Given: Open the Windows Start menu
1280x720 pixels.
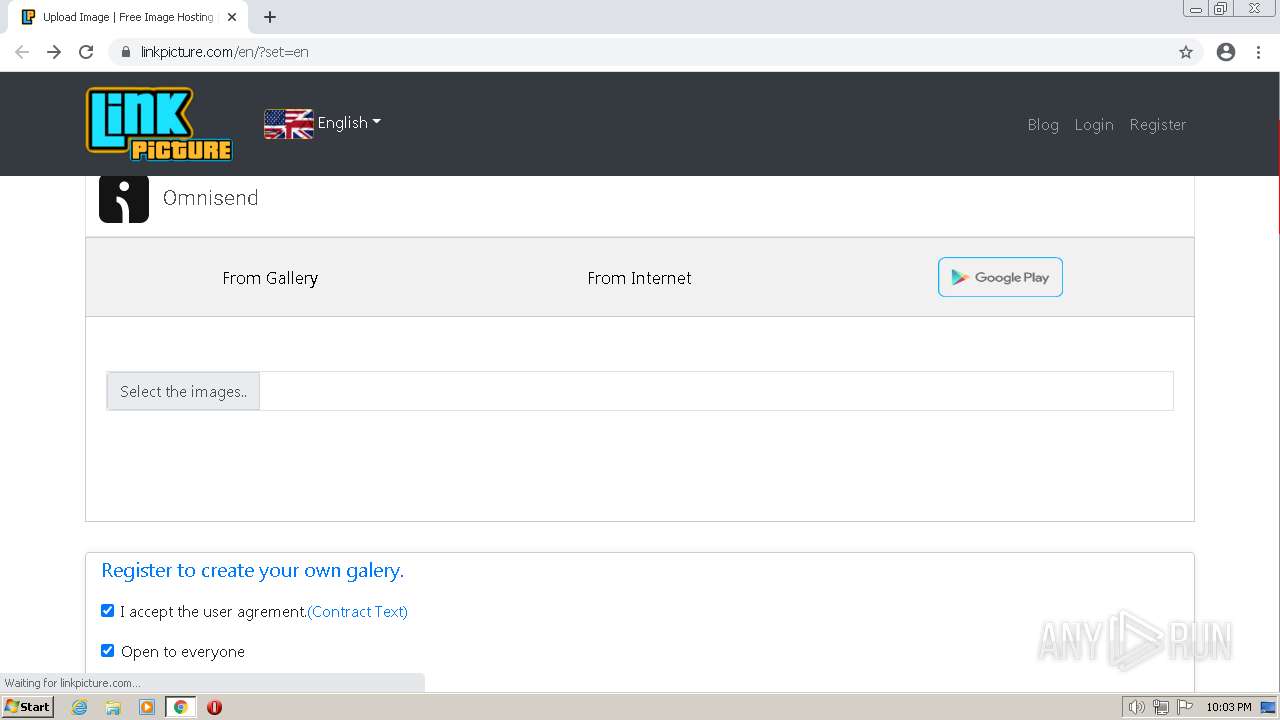Looking at the screenshot, I should coord(28,707).
